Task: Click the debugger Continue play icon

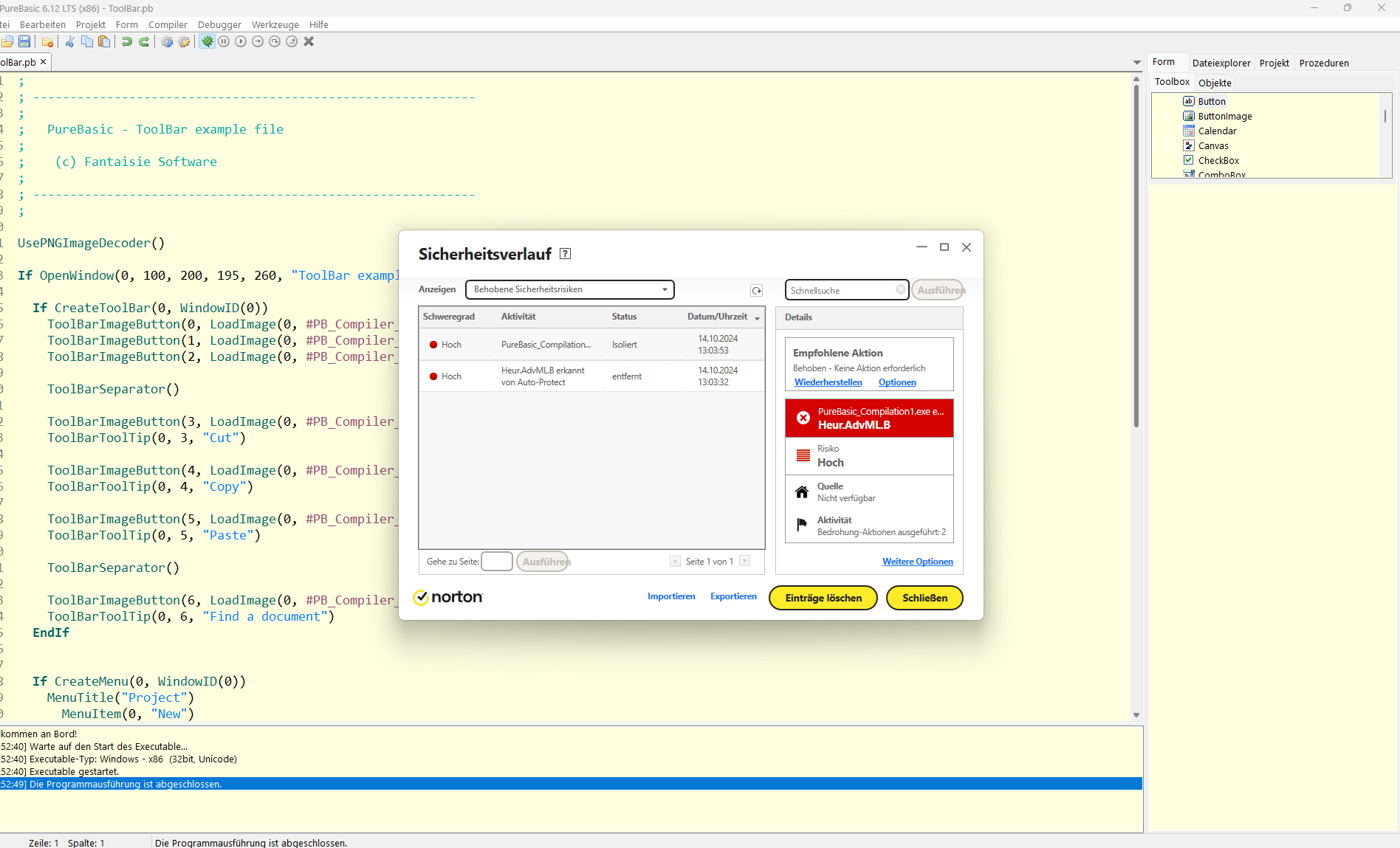Action: [241, 41]
